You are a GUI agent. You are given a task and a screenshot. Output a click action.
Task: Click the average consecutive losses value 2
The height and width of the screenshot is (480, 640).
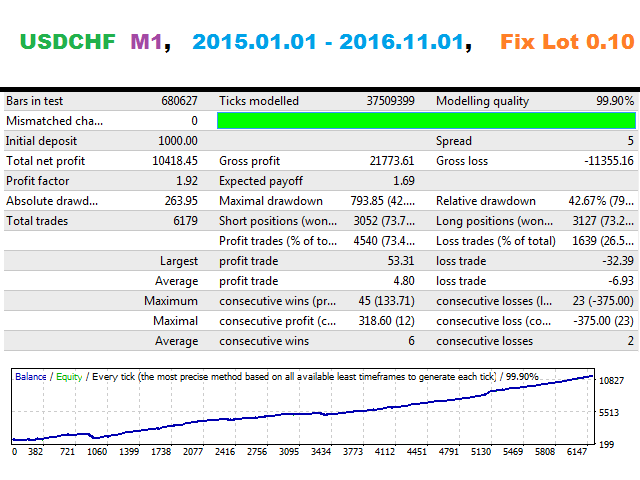631,341
